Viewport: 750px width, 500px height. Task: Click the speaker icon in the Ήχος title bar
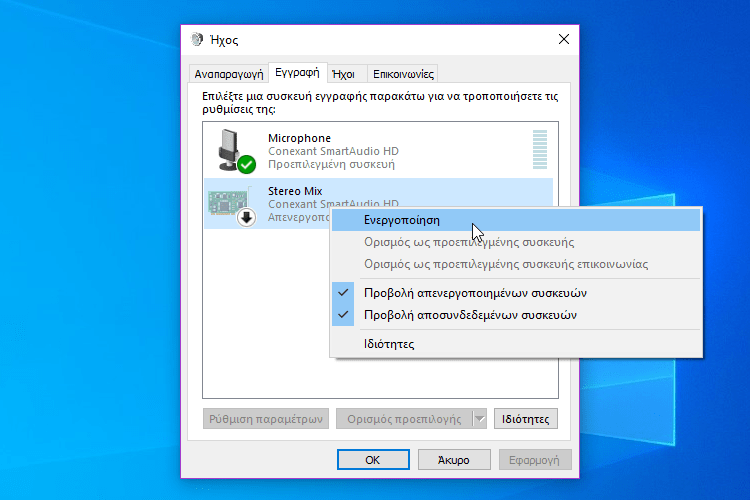197,39
